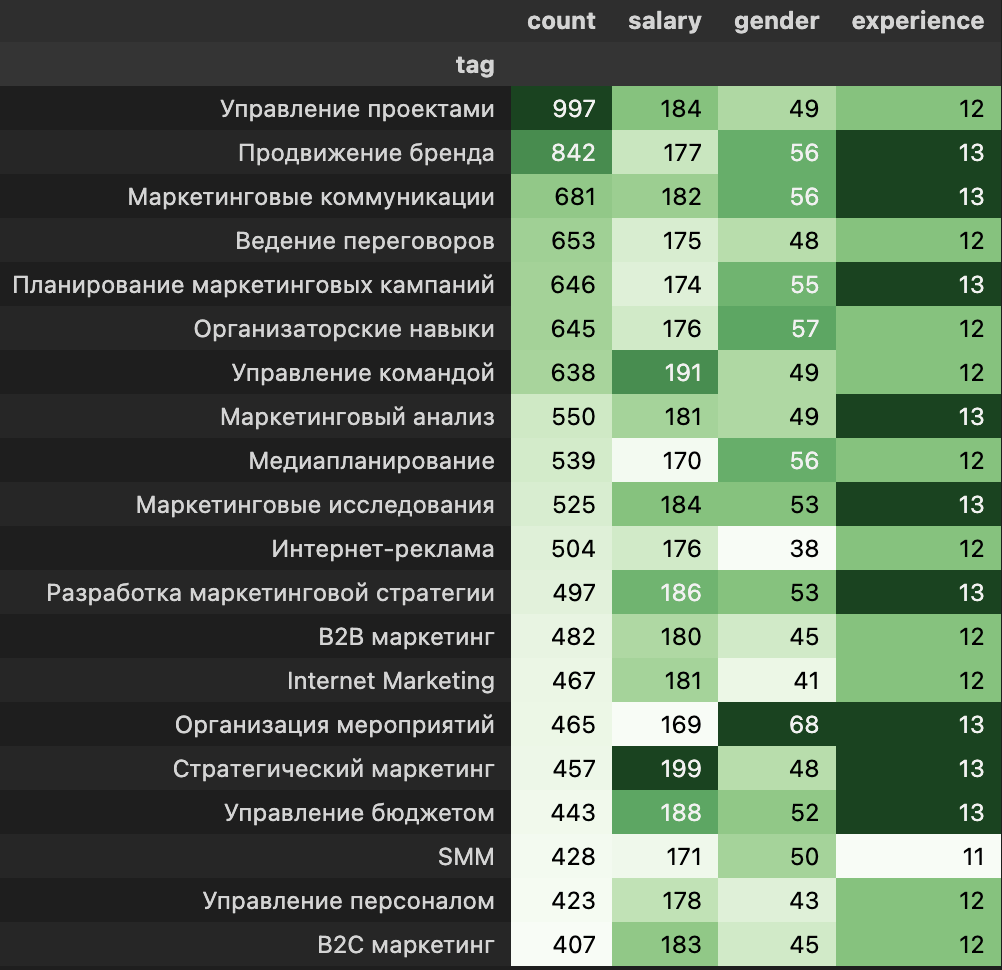Click the experience cell showing 11
The width and height of the screenshot is (1002, 970).
tap(971, 857)
